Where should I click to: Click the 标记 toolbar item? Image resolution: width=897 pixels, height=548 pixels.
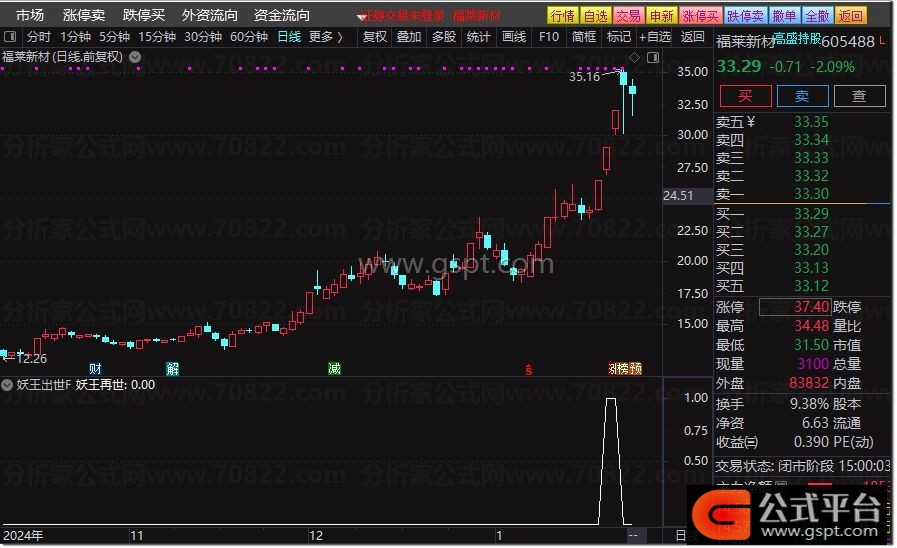point(619,37)
